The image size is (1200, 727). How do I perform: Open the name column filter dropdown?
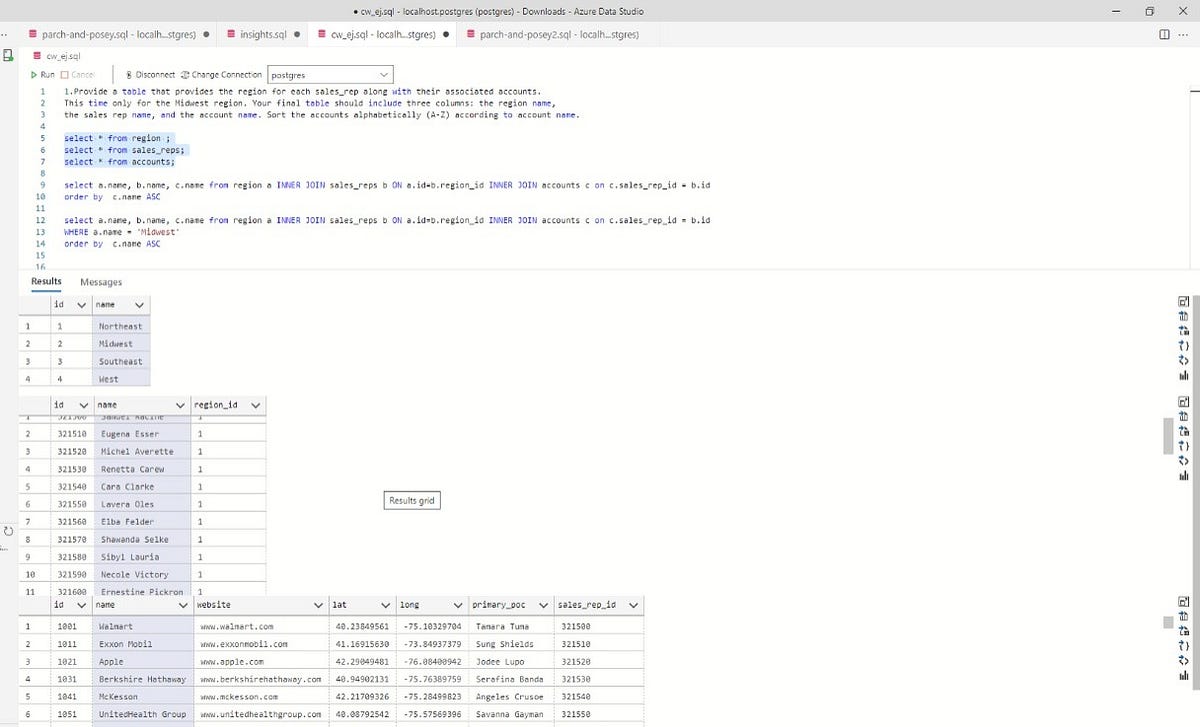pyautogui.click(x=140, y=304)
